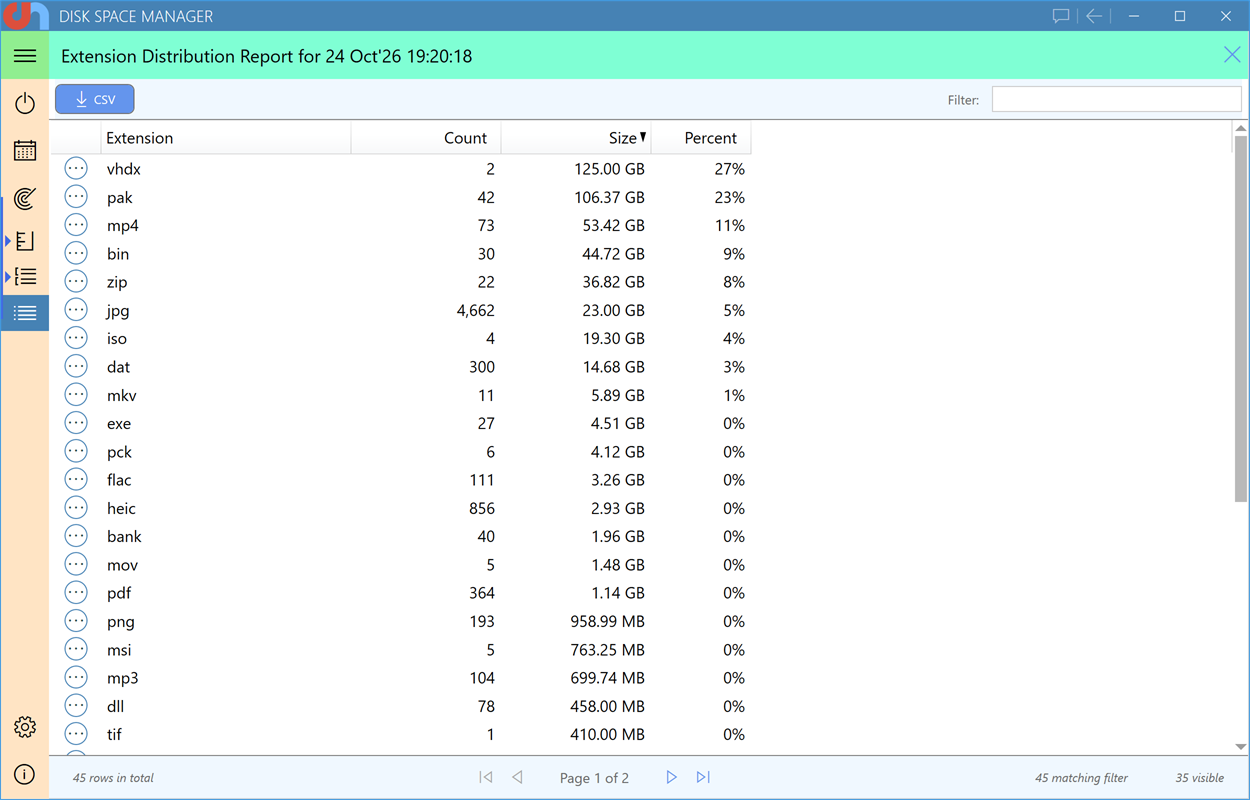1250x800 pixels.
Task: Open the hamburger menu
Action: click(x=25, y=56)
